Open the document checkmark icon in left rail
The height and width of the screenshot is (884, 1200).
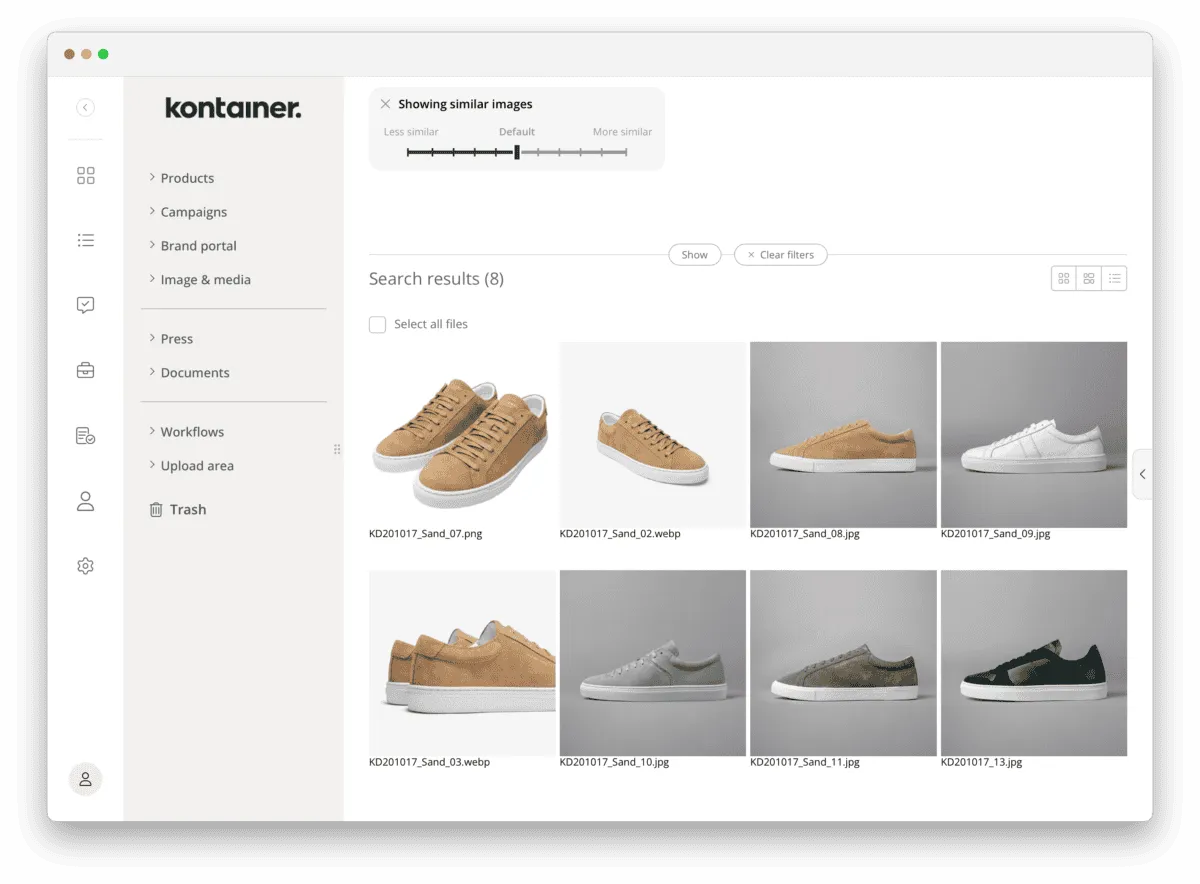86,436
